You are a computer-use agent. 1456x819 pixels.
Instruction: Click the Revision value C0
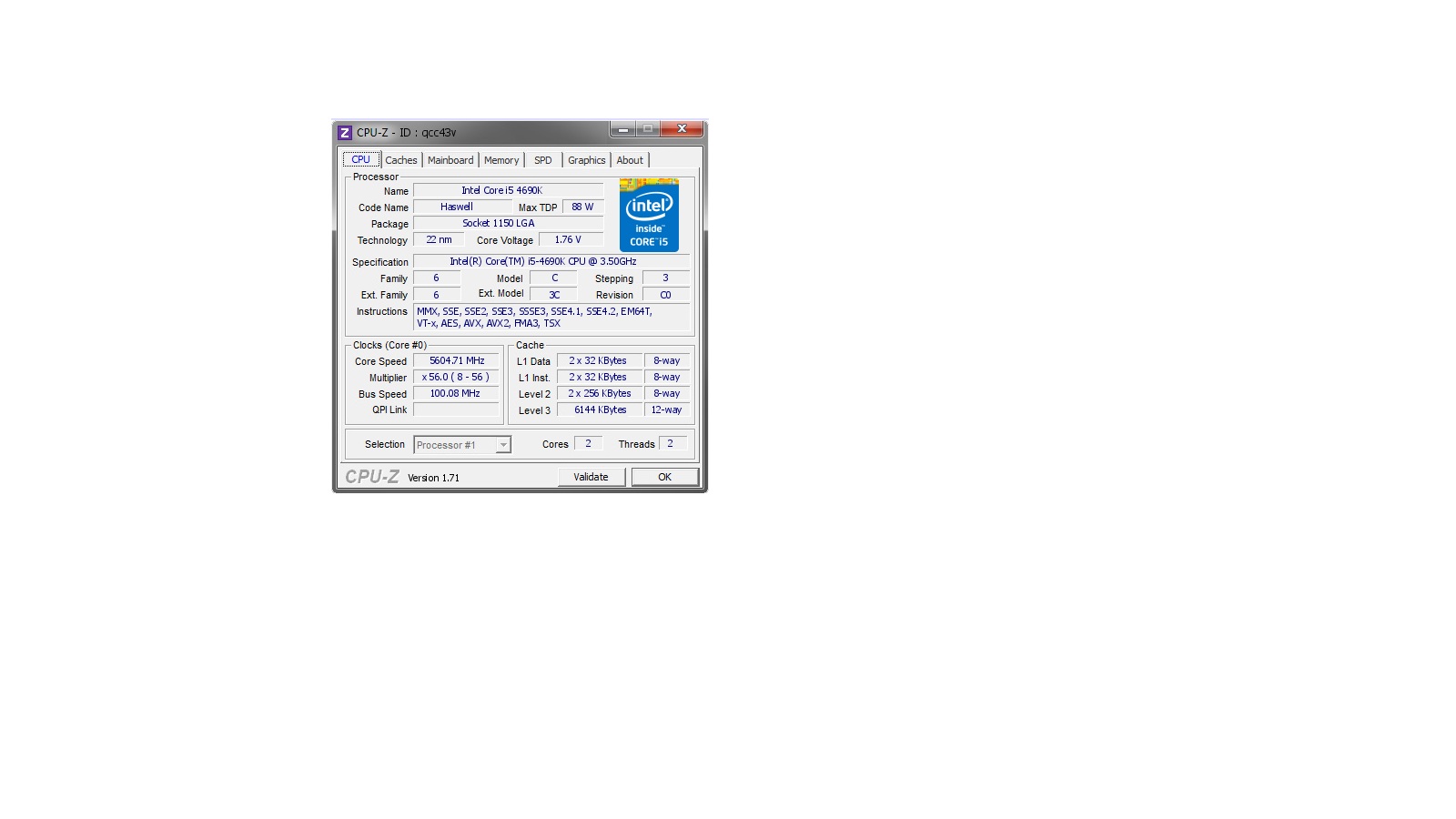click(666, 294)
